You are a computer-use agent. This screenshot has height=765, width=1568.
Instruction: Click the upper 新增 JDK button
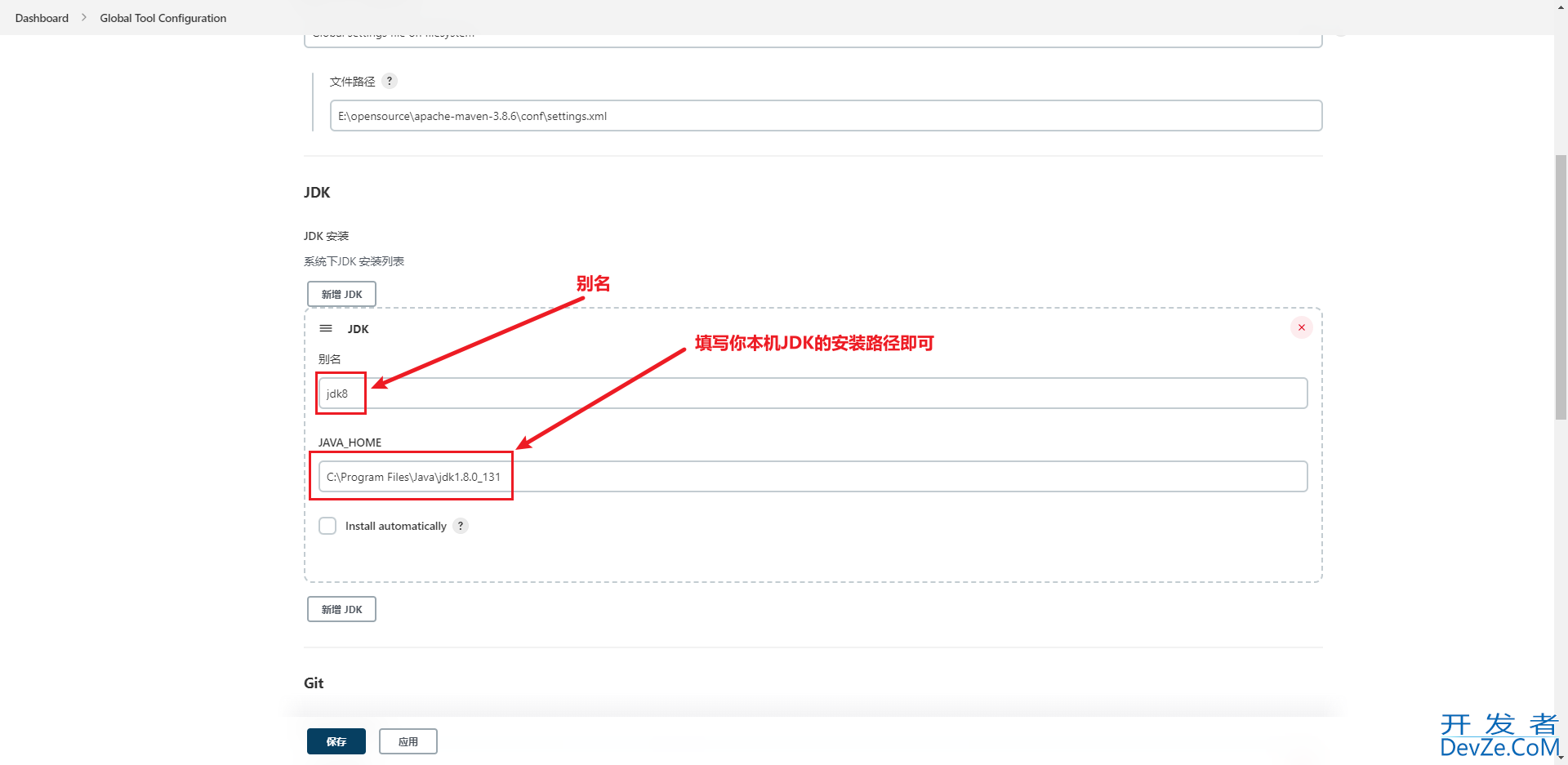(341, 294)
